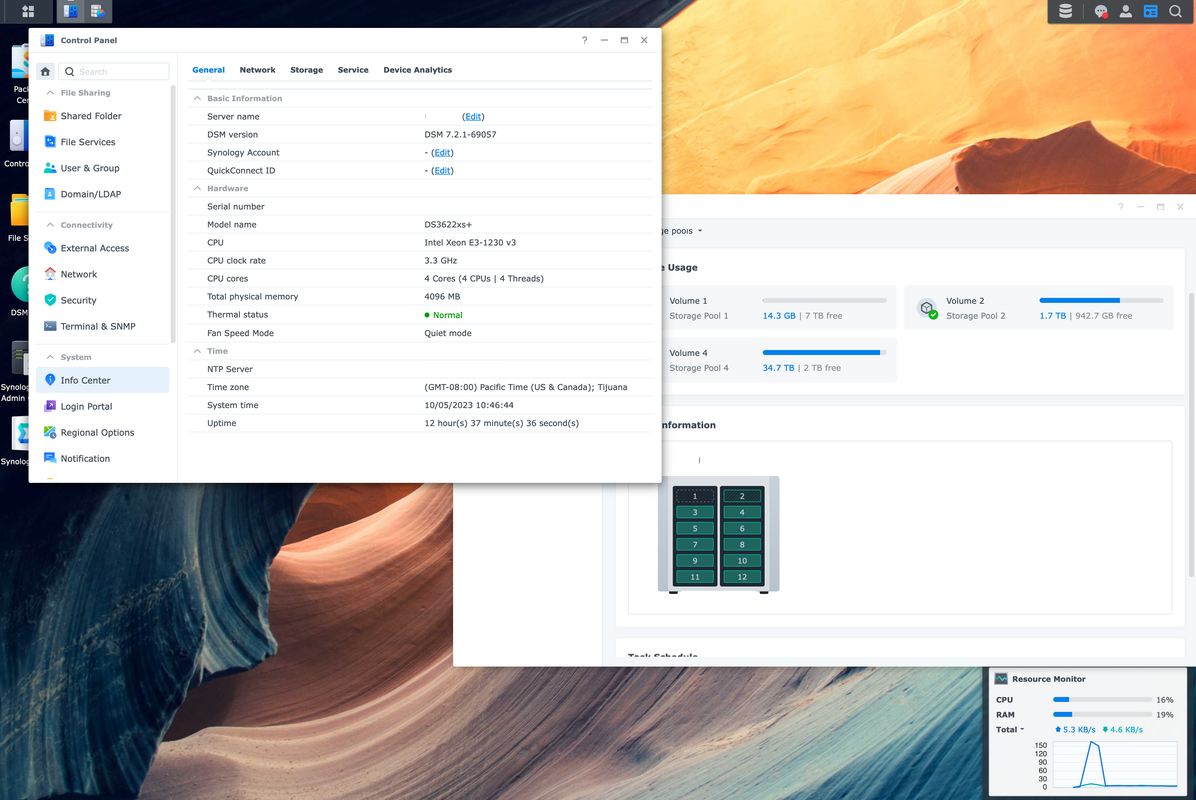Click Control Panel home icon
The width and height of the screenshot is (1196, 800).
pos(45,72)
